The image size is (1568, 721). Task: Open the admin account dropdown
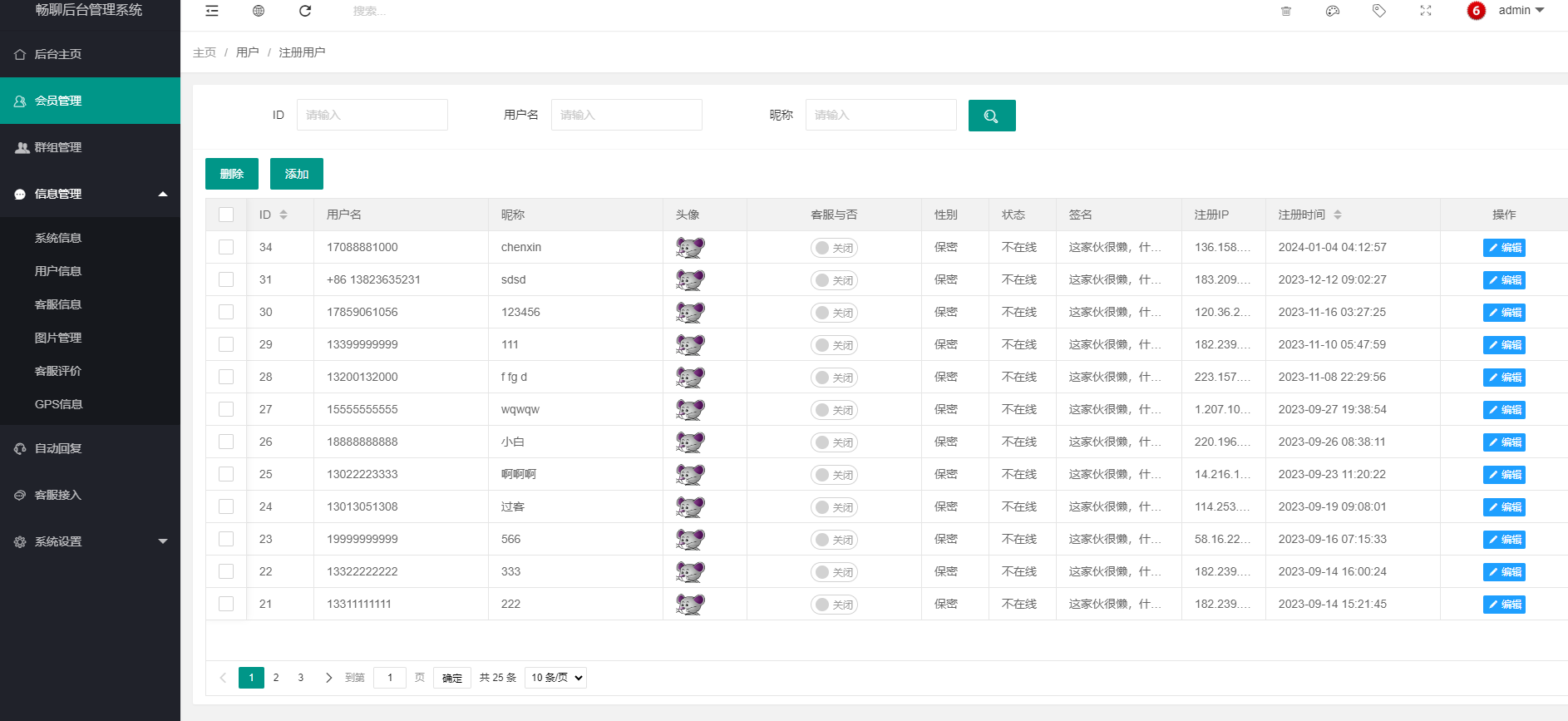tap(1520, 11)
